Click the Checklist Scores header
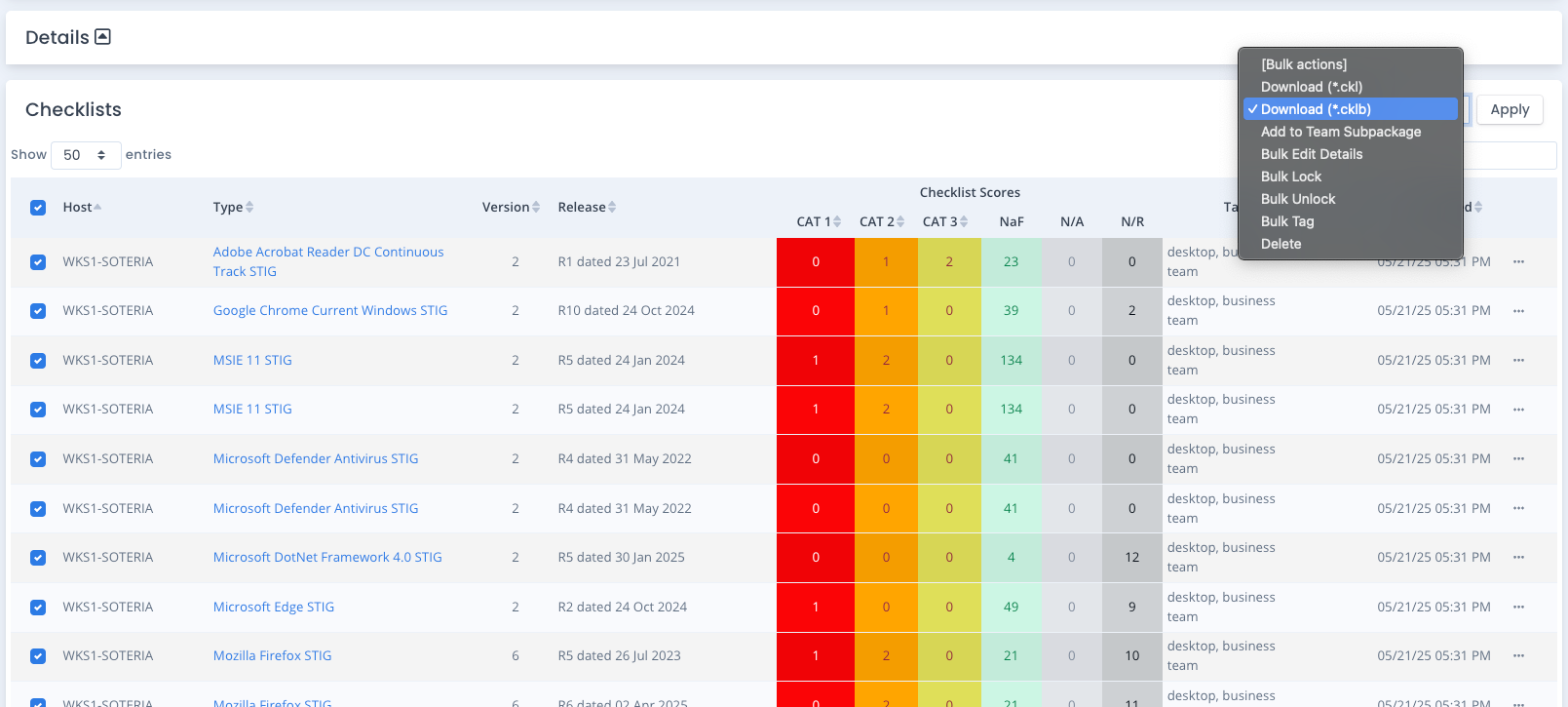 970,192
